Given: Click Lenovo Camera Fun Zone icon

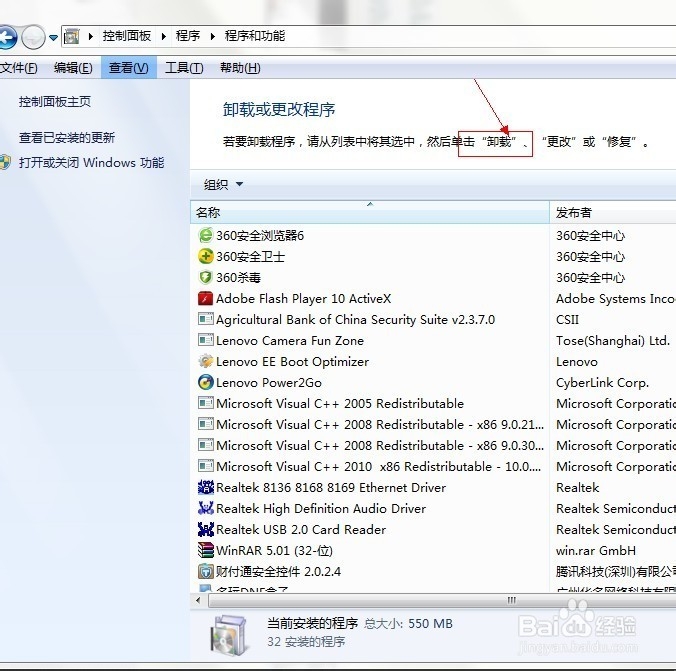Looking at the screenshot, I should [x=205, y=340].
